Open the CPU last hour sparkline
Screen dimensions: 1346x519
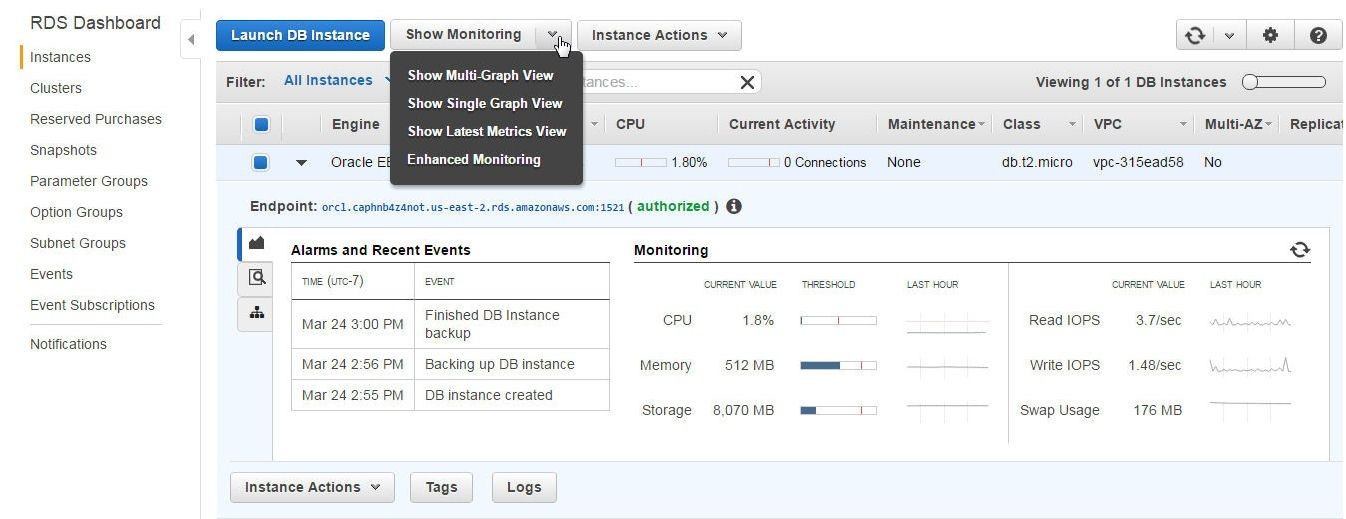pos(947,322)
